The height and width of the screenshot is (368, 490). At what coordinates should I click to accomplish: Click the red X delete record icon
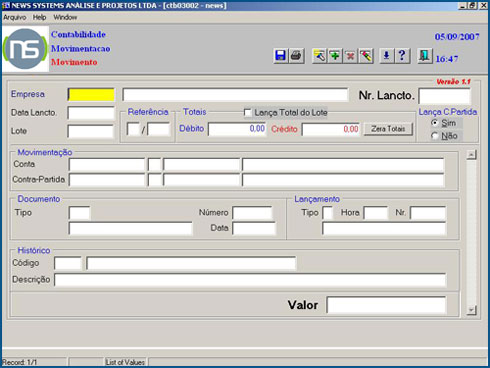pyautogui.click(x=350, y=55)
